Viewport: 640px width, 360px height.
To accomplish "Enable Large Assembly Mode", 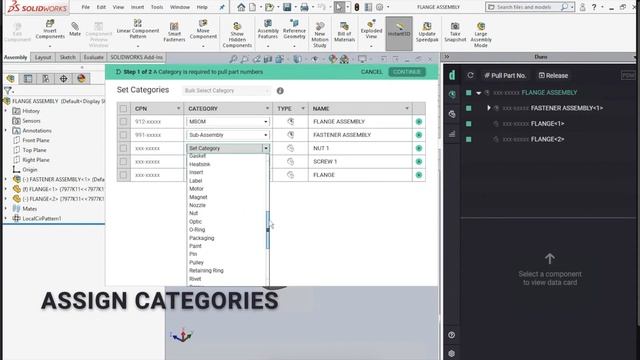I will (480, 35).
